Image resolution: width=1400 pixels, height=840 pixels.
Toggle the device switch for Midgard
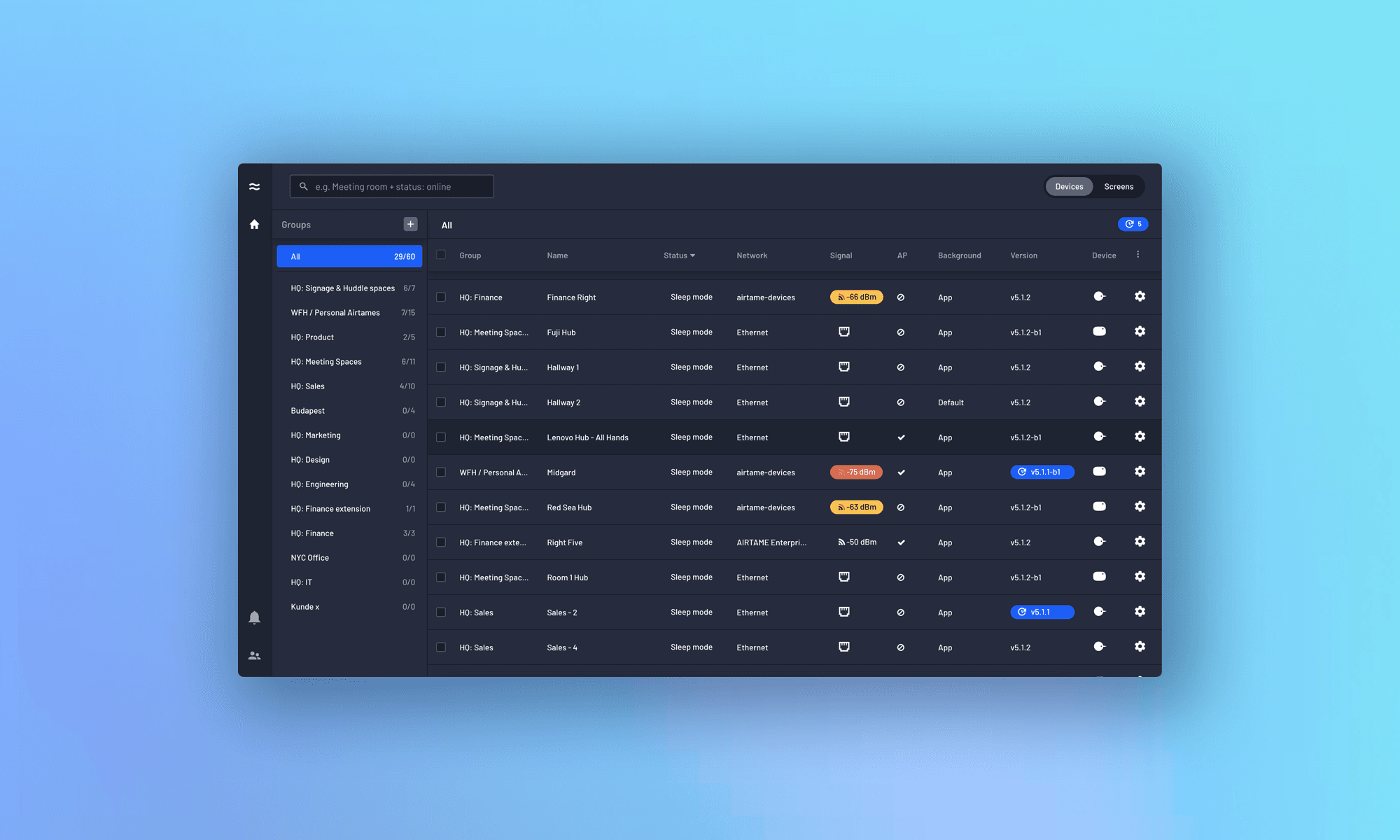(1099, 472)
